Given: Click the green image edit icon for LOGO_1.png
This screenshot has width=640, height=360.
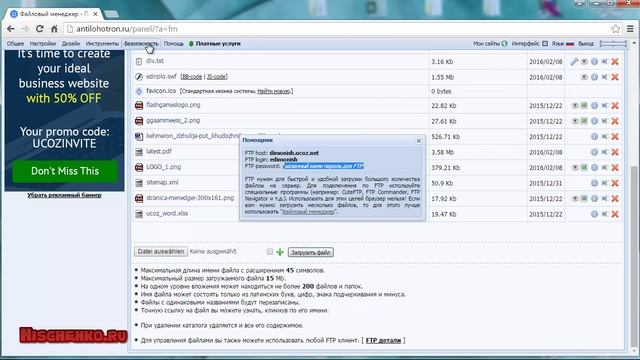Looking at the screenshot, I should 584,168.
